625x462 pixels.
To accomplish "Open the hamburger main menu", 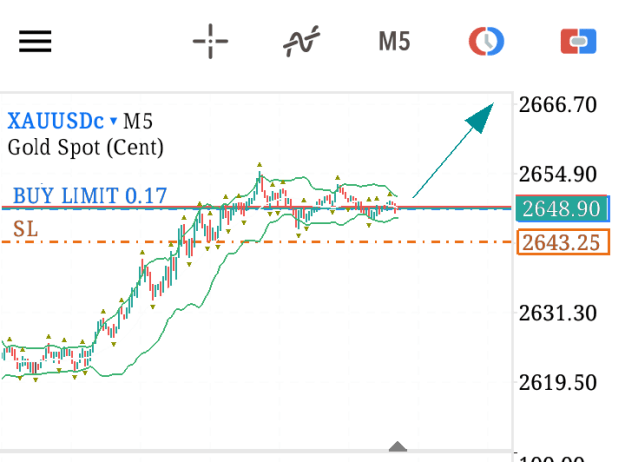I will pyautogui.click(x=35, y=41).
